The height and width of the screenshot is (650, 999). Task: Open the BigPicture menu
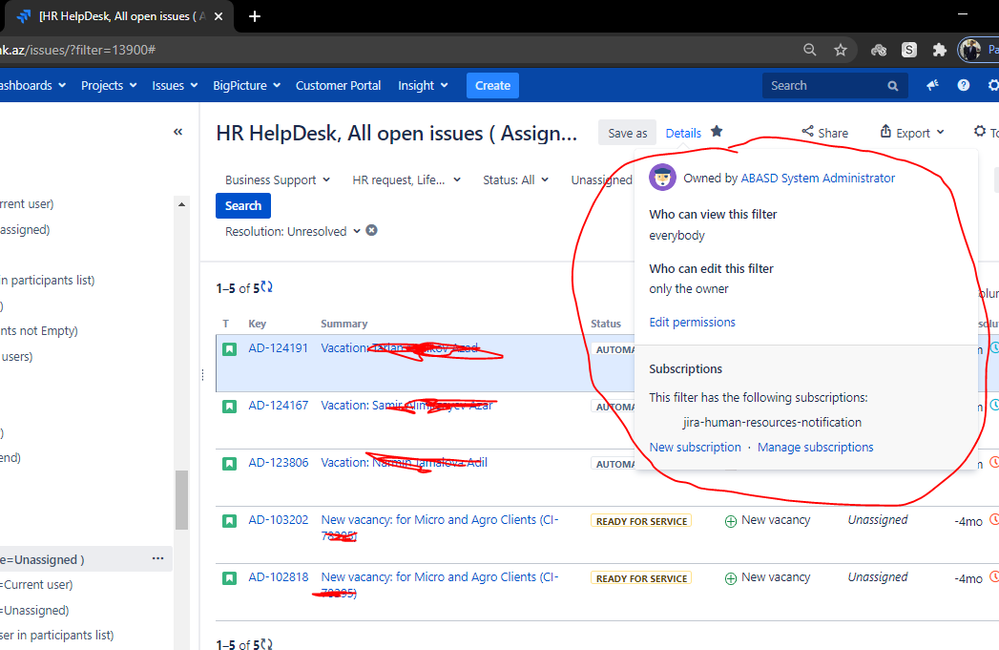(247, 85)
